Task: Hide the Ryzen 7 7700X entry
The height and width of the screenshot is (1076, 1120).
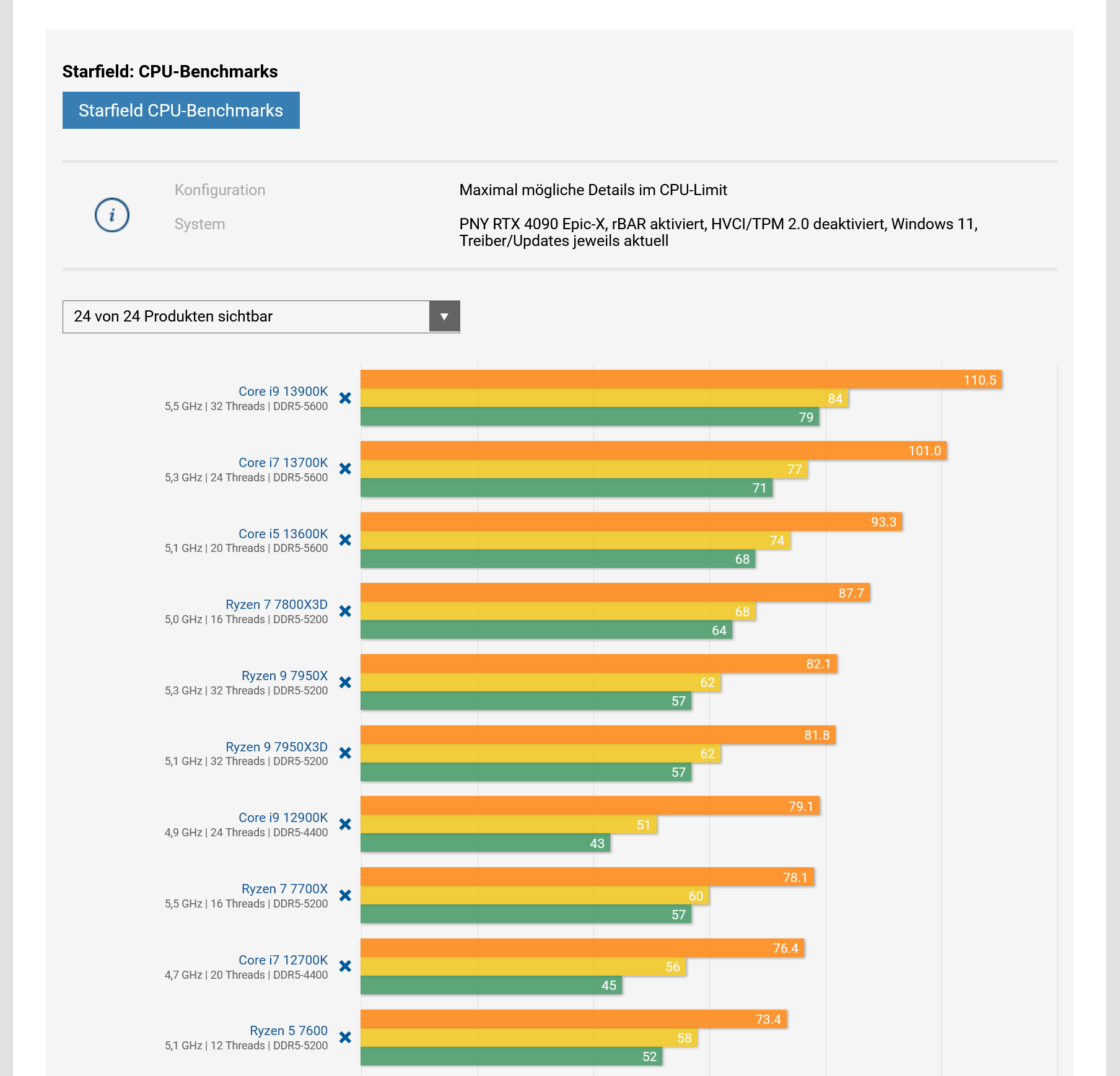Action: pyautogui.click(x=346, y=896)
